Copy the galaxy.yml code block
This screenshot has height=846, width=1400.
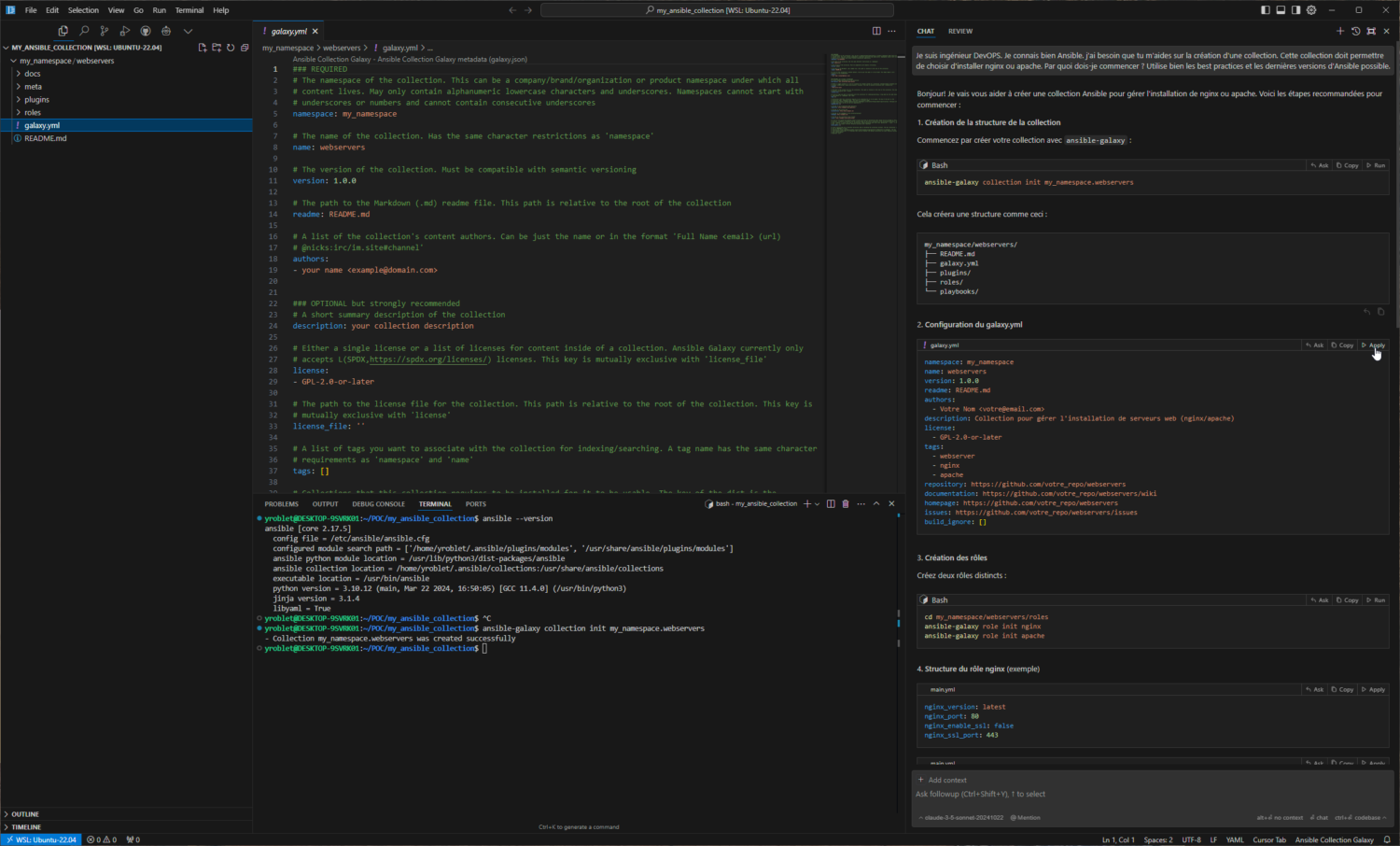[x=1343, y=345]
